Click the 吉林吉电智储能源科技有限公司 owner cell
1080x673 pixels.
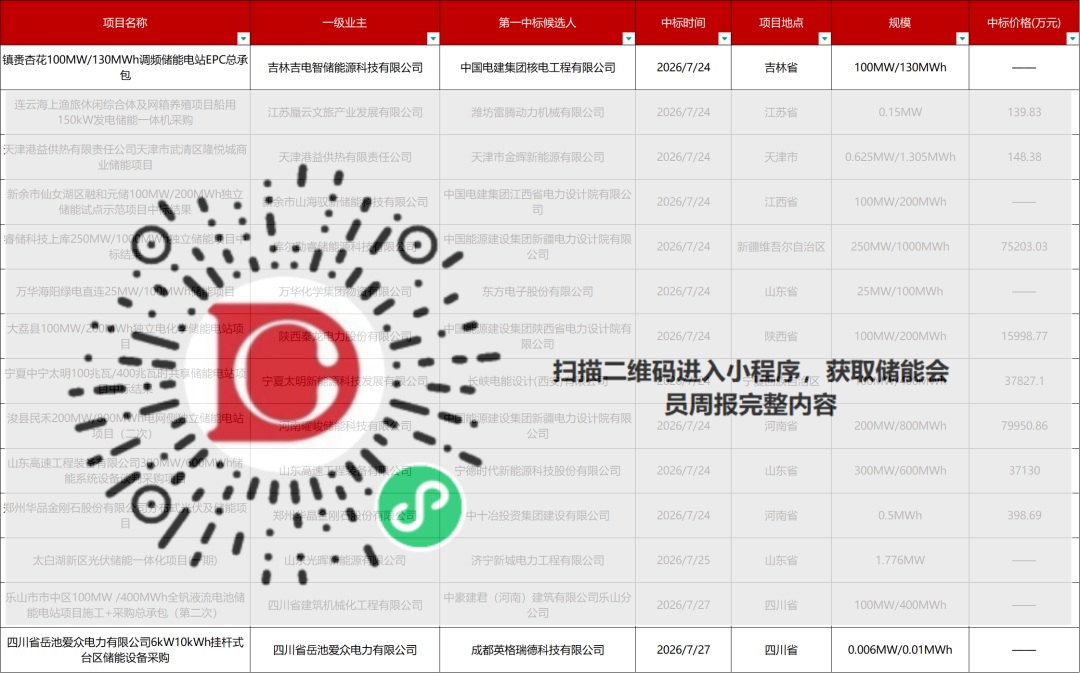[x=345, y=68]
